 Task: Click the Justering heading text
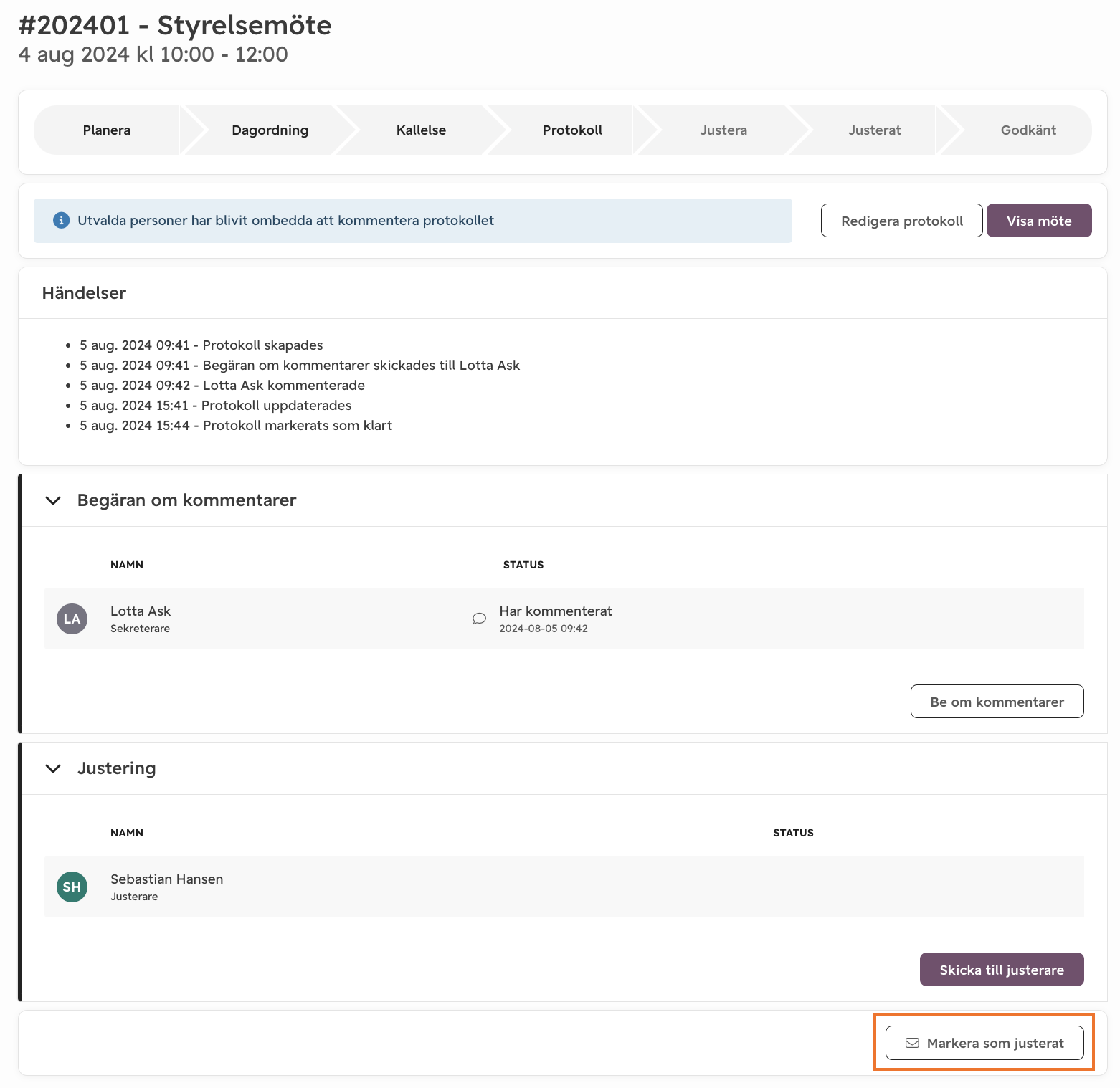[116, 768]
